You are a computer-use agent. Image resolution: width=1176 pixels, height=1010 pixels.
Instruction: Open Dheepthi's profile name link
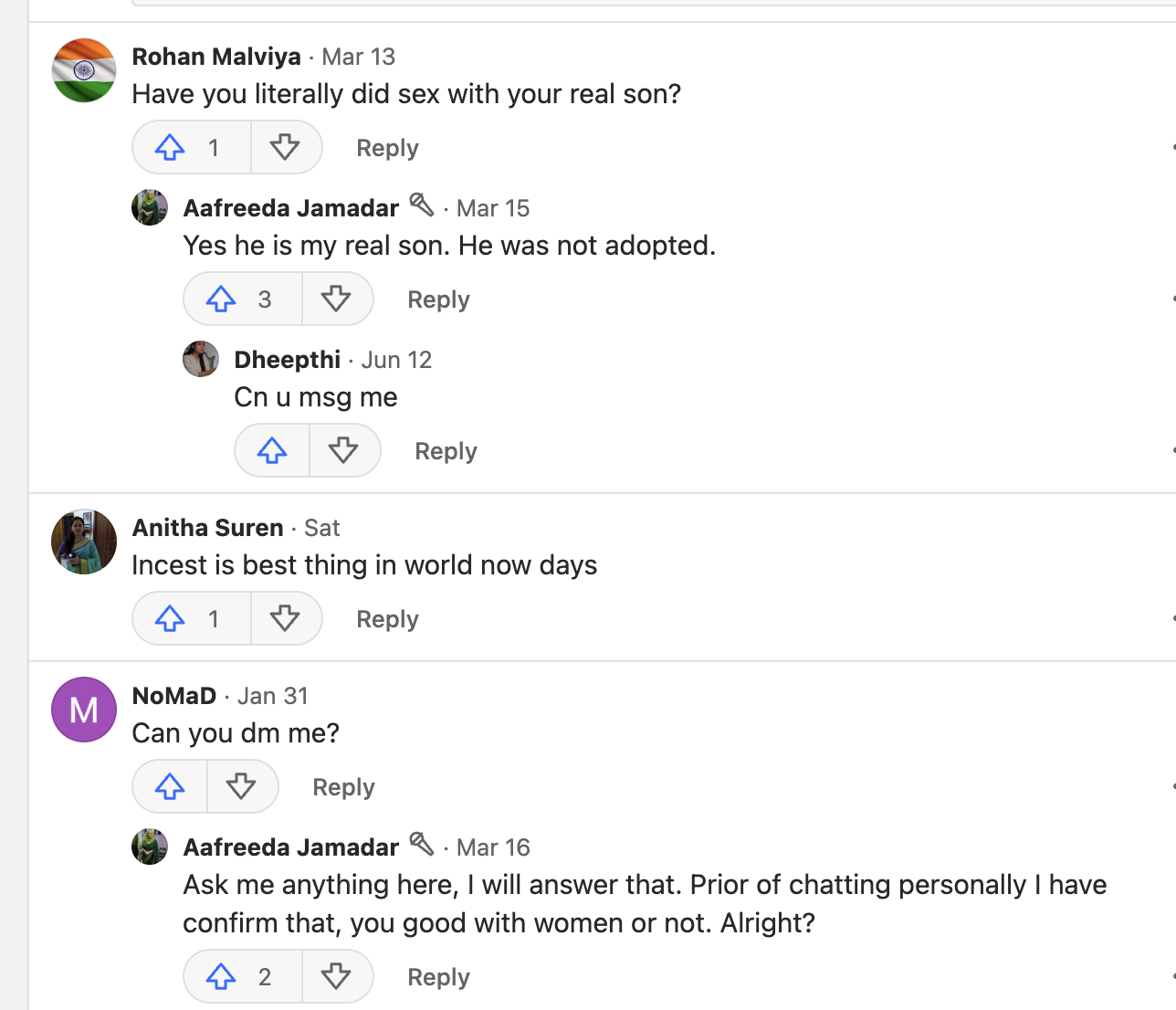287,360
